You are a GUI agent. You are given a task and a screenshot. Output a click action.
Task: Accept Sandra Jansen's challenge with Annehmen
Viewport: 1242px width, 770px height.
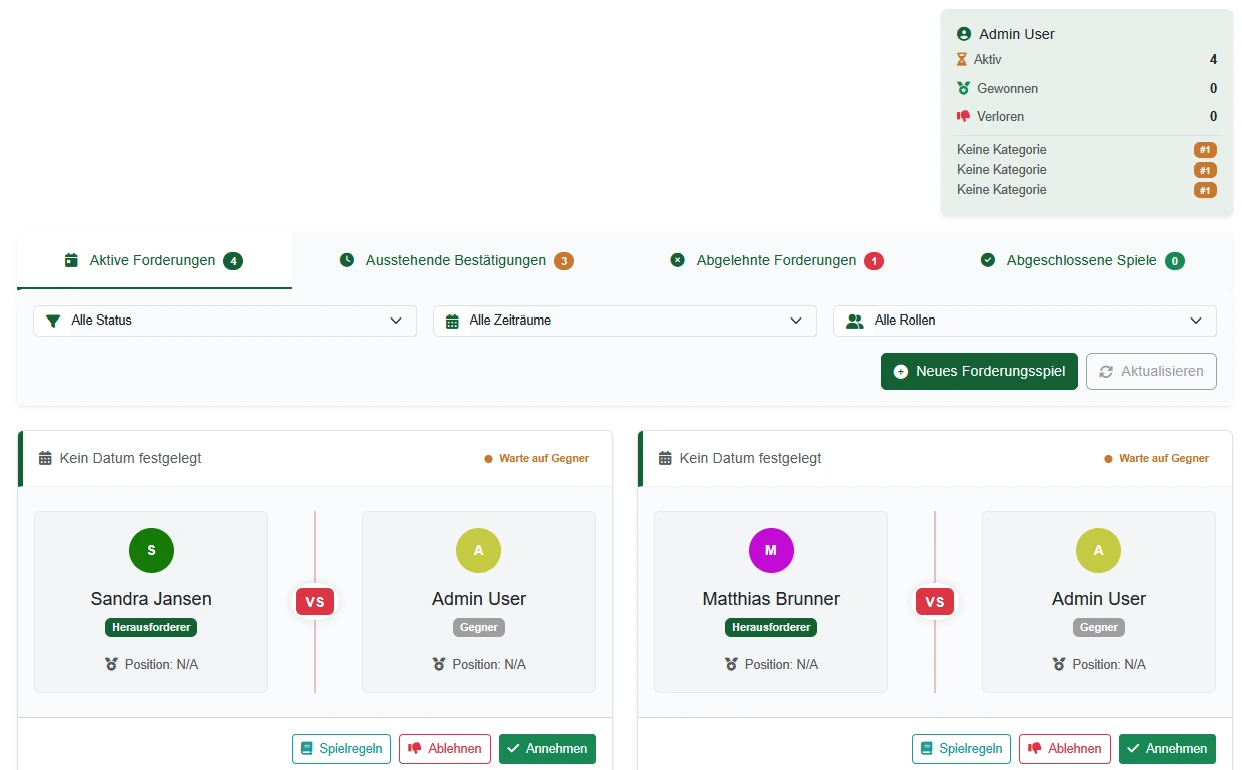pos(547,749)
